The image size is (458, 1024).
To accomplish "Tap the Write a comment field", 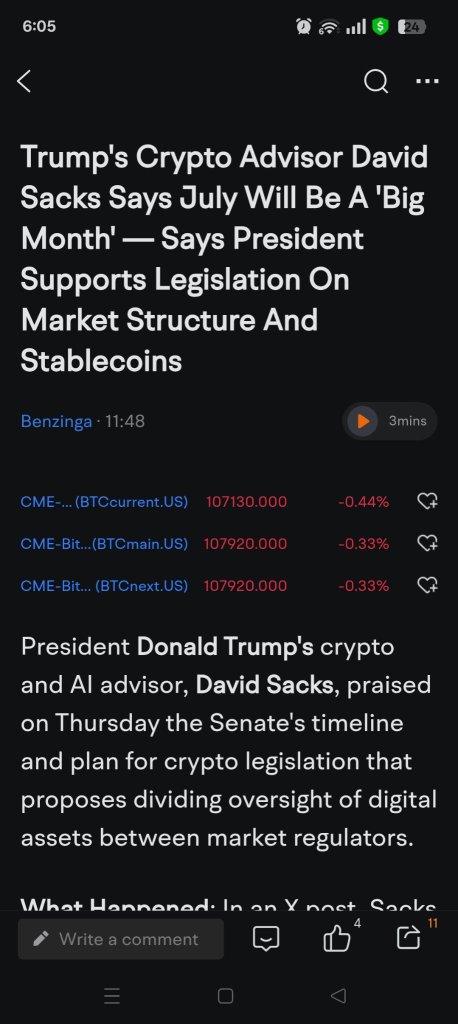I will (x=121, y=939).
